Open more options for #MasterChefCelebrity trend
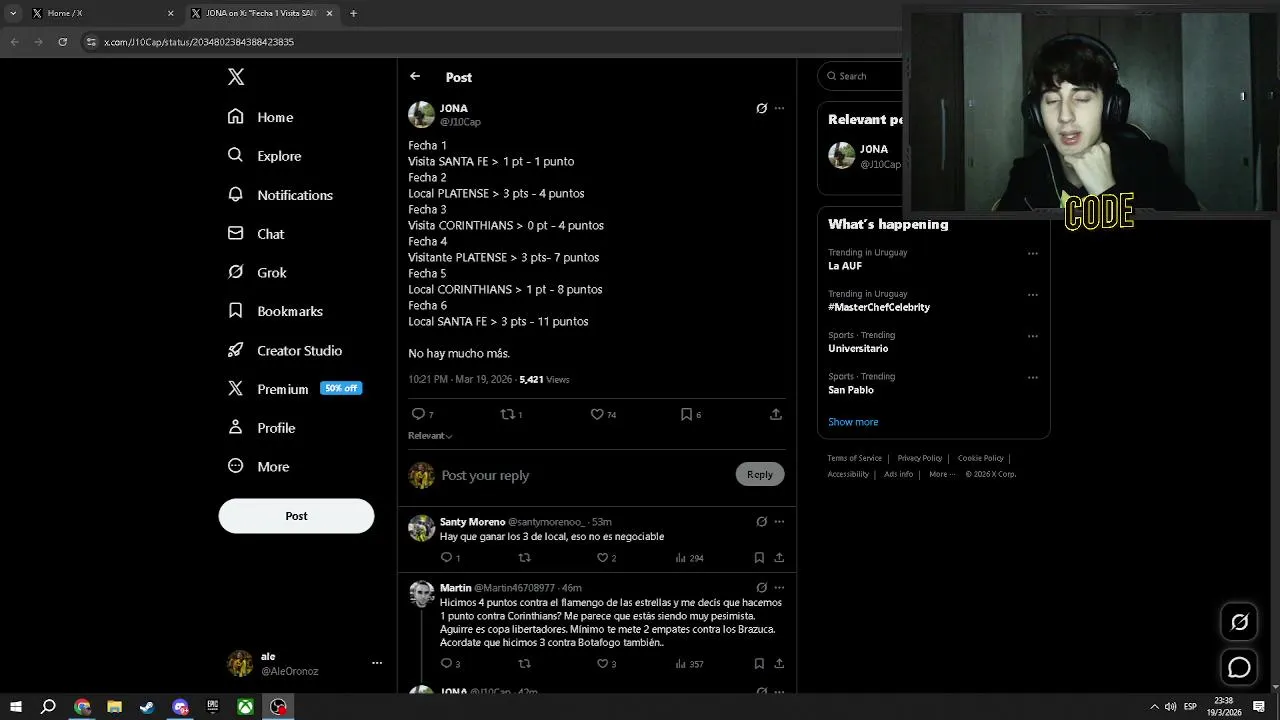The width and height of the screenshot is (1280, 720). [x=1033, y=295]
